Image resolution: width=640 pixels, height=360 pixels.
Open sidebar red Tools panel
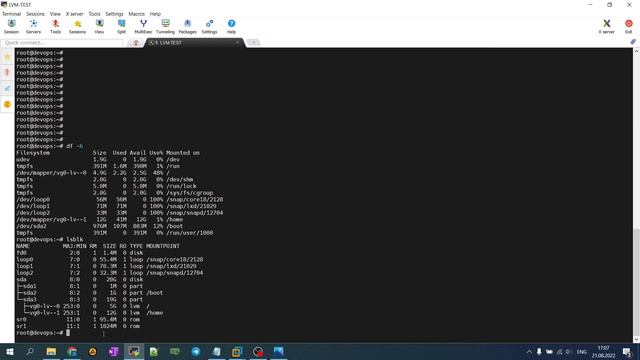pos(7,73)
